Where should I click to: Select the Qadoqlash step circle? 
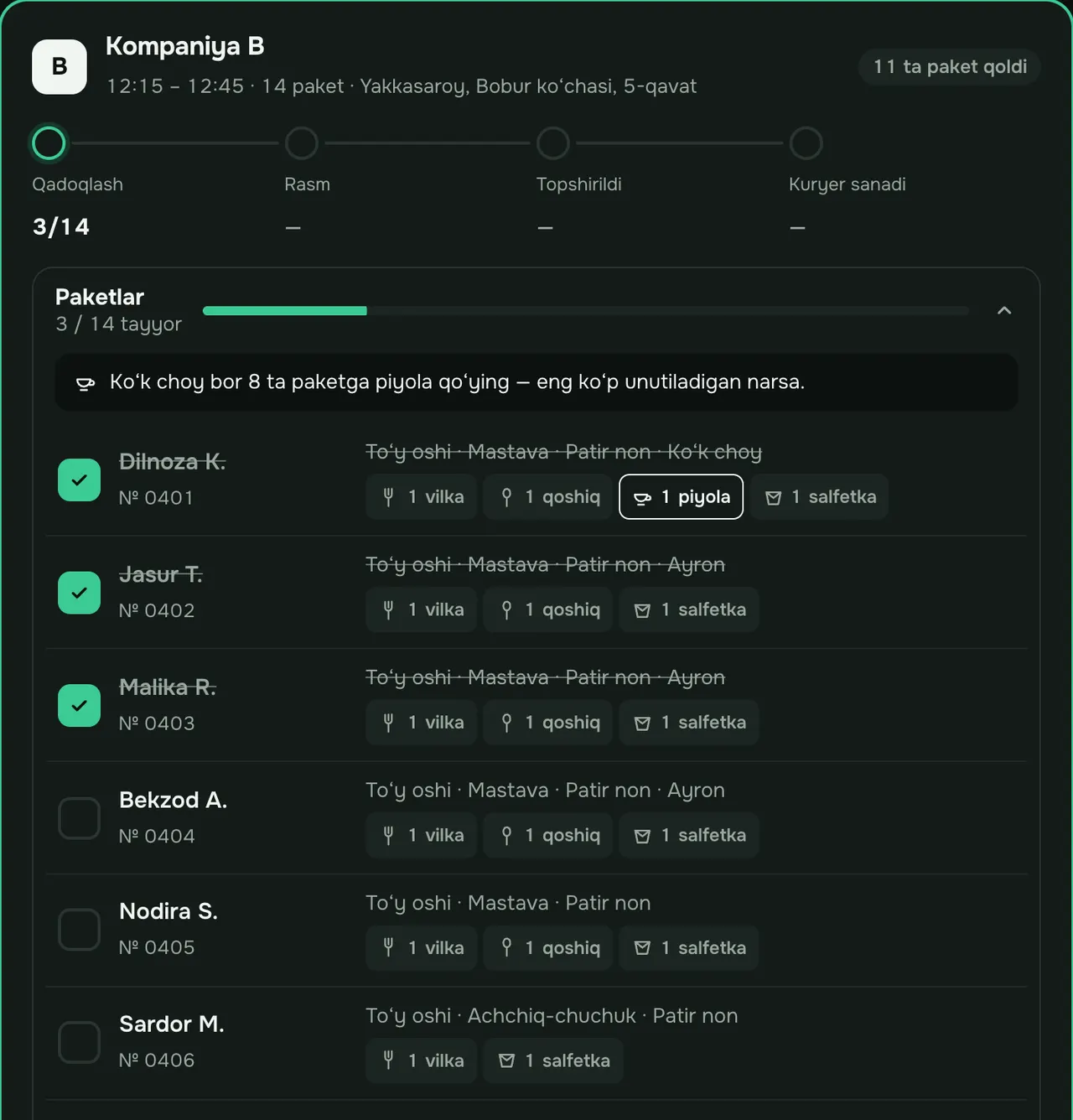49,143
